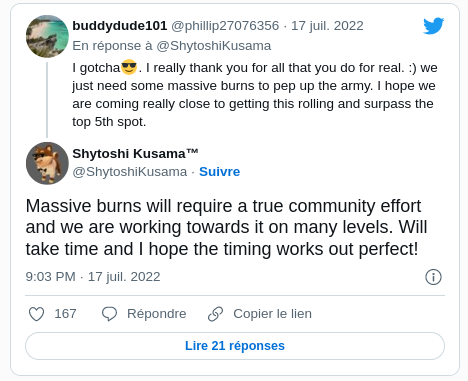Like the tweet with heart icon
The height and width of the screenshot is (381, 468).
tap(36, 314)
